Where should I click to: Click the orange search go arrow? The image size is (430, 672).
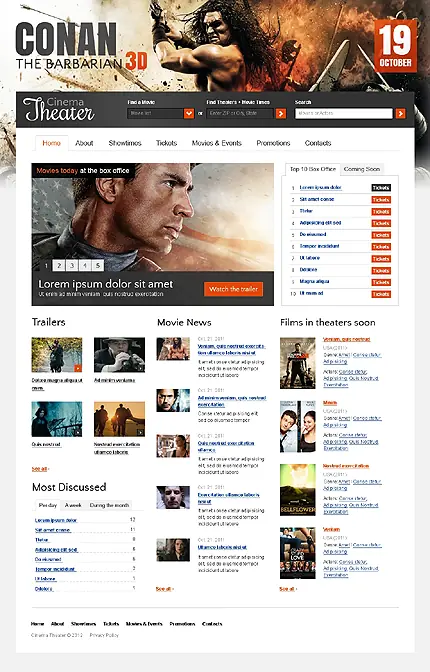(400, 113)
